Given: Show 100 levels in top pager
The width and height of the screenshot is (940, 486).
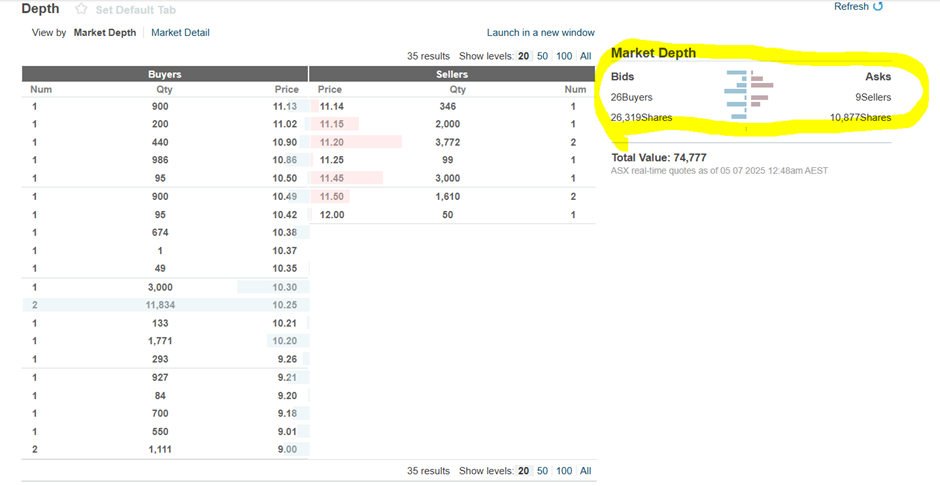Looking at the screenshot, I should (564, 56).
